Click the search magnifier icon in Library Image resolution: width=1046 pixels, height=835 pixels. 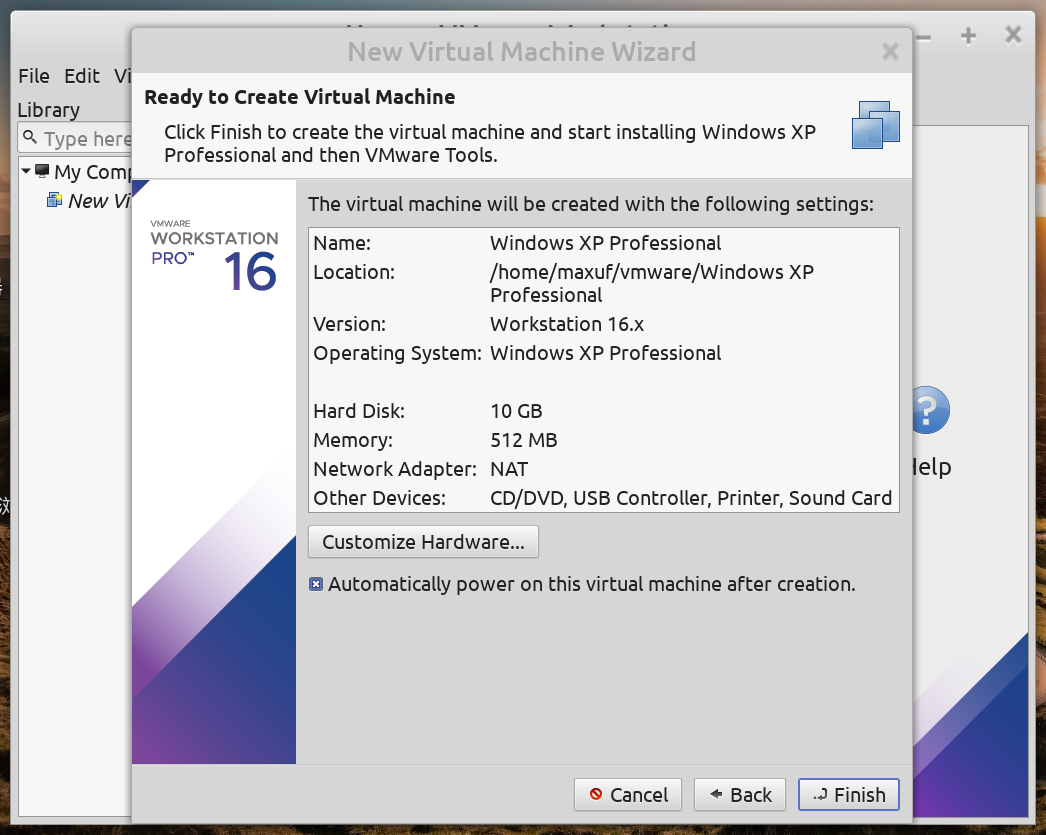coord(29,137)
